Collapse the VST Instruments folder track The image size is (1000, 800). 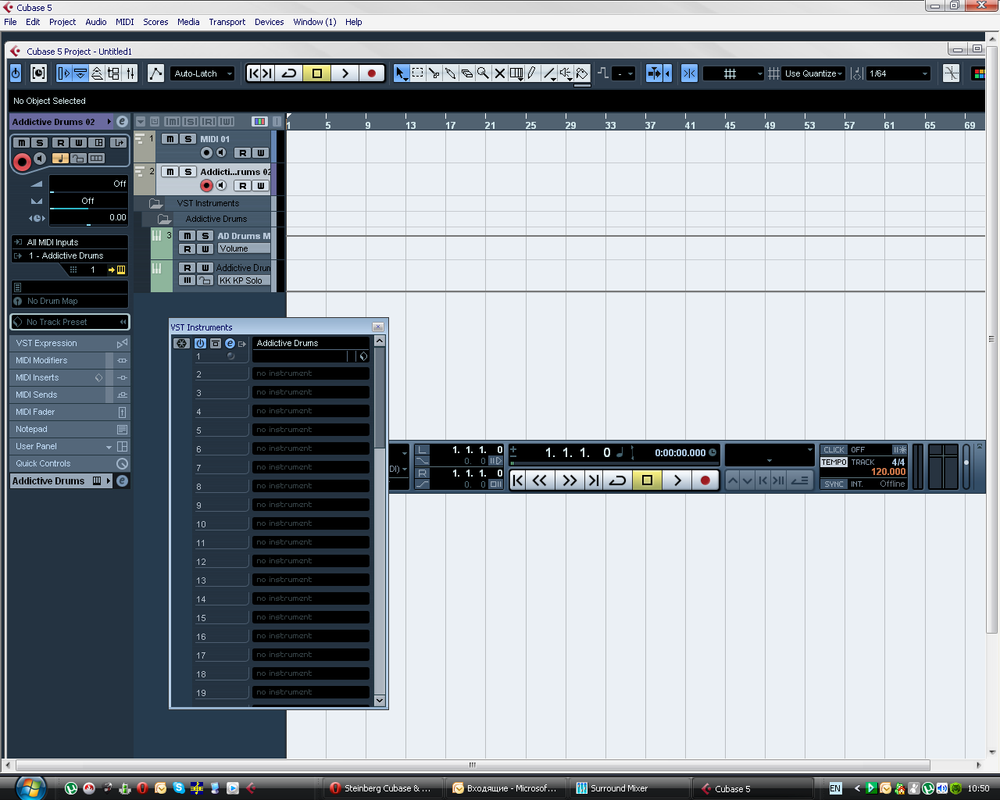[x=156, y=203]
